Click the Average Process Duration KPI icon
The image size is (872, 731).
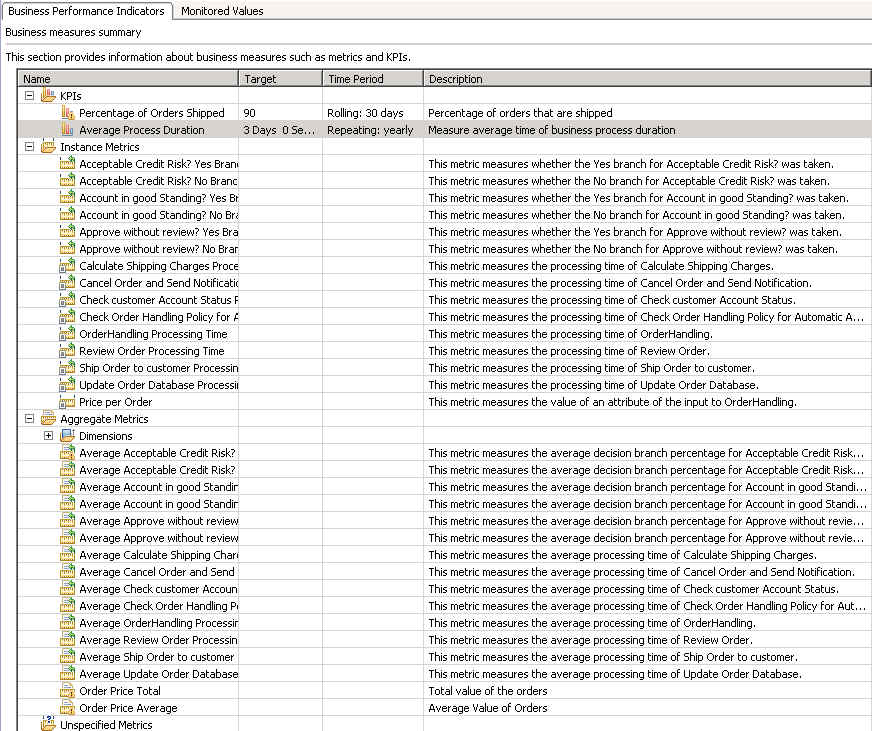coord(67,130)
